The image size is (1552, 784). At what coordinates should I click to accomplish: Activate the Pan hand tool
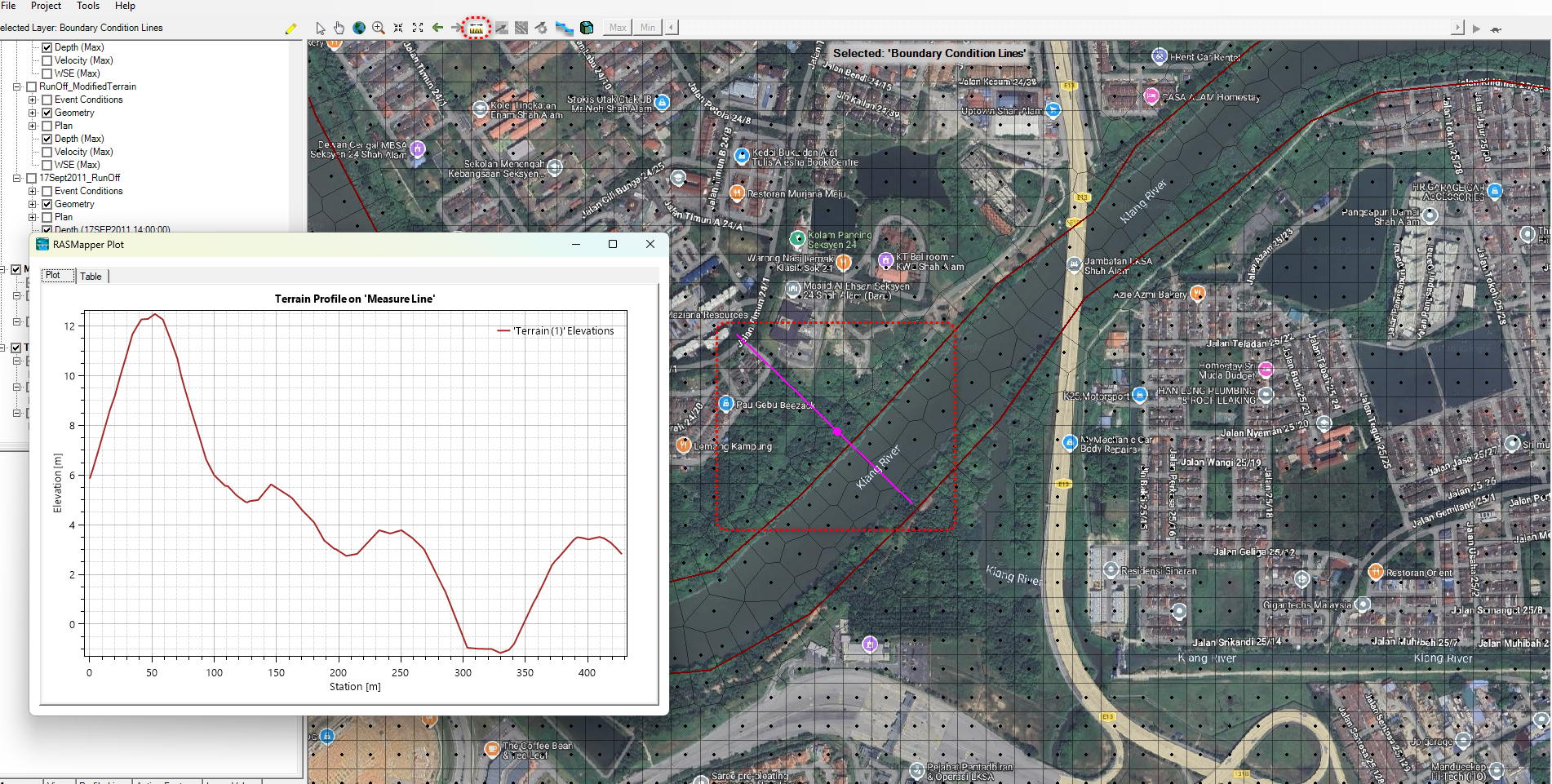[x=339, y=28]
